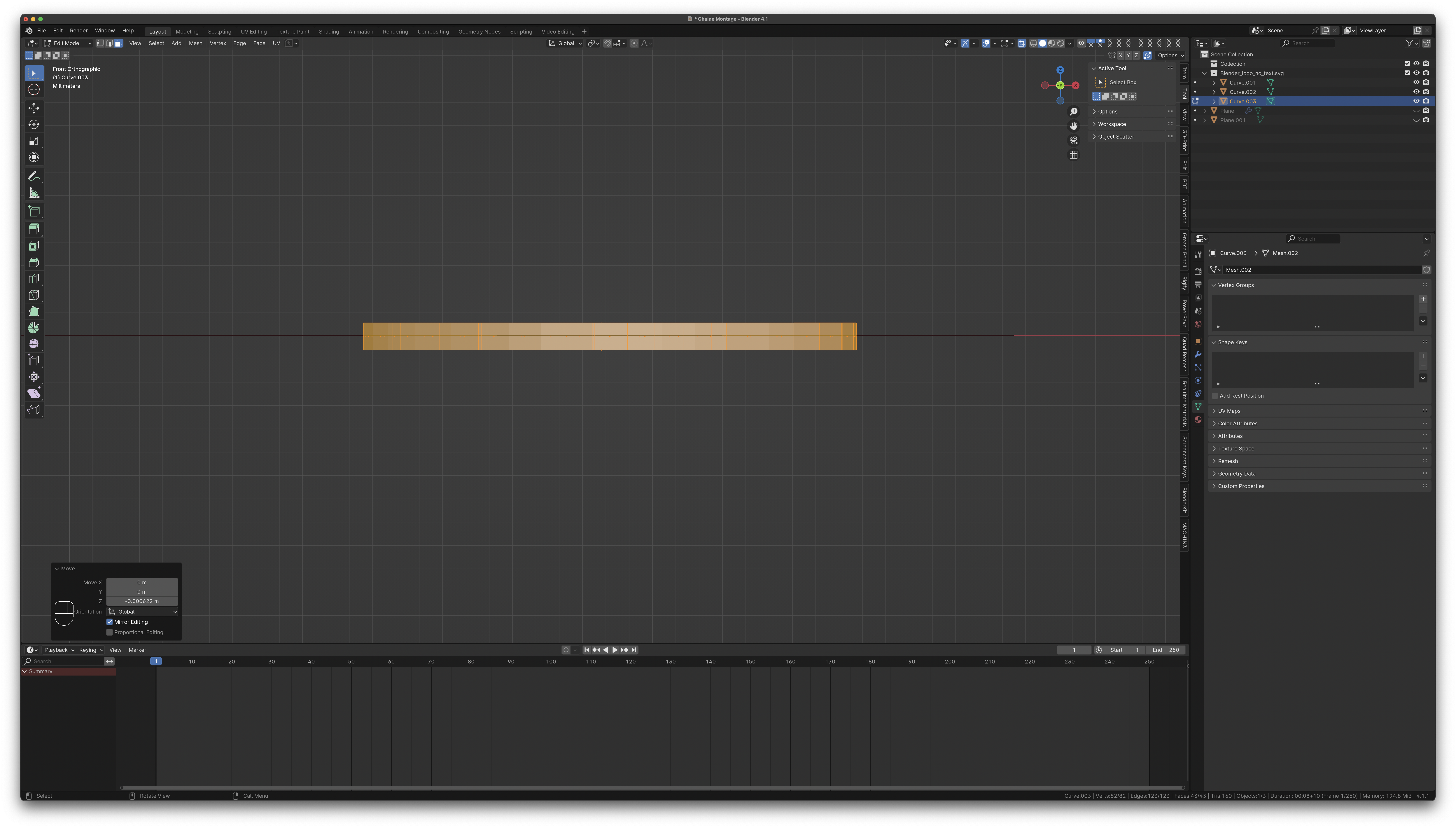The image size is (1456, 828).
Task: Enable the Proportional Editing checkbox
Action: 110,632
